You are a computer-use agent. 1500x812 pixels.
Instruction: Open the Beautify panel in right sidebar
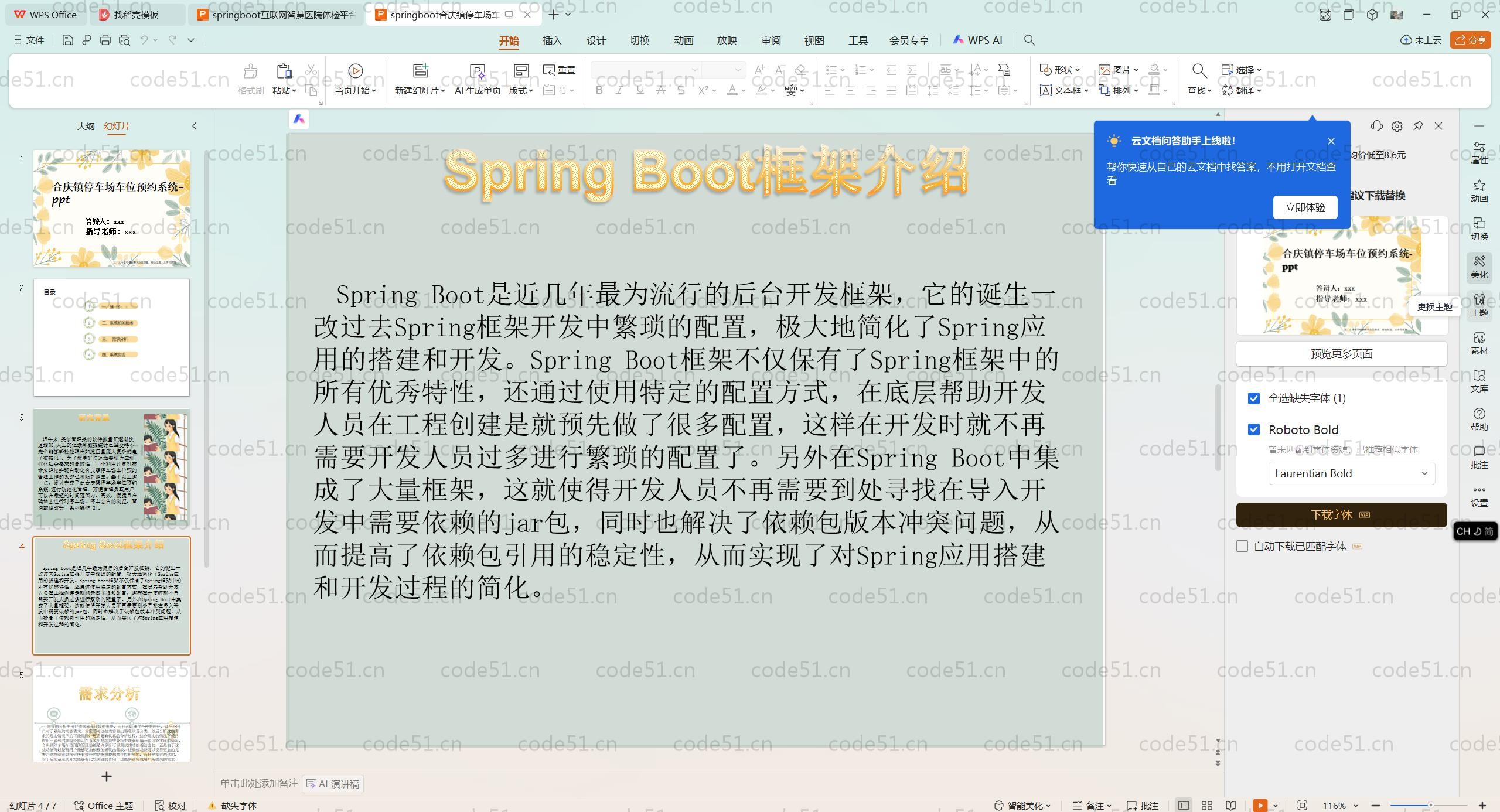[x=1479, y=267]
